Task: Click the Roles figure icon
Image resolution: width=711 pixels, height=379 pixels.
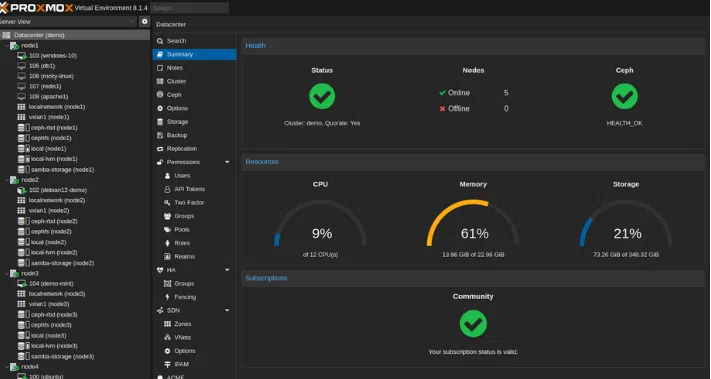Action: pyautogui.click(x=167, y=243)
